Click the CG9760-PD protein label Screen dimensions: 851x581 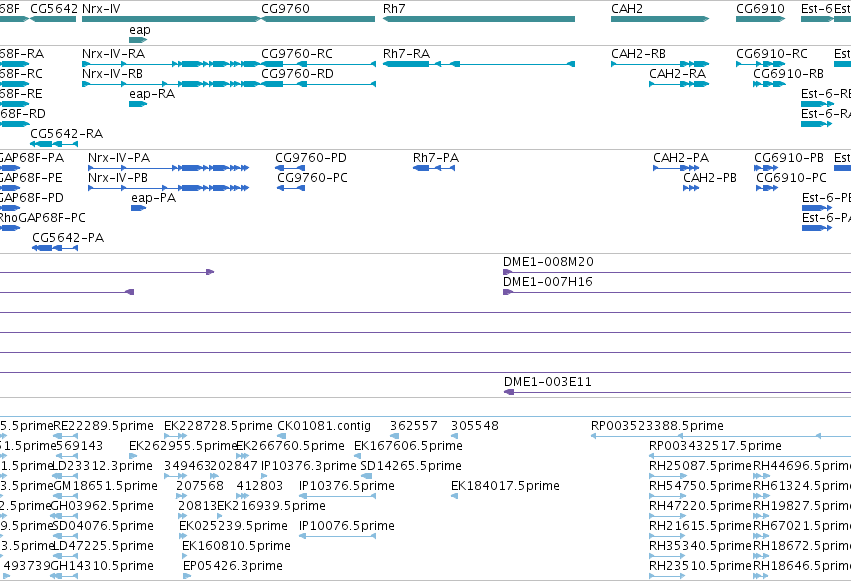[x=311, y=158]
